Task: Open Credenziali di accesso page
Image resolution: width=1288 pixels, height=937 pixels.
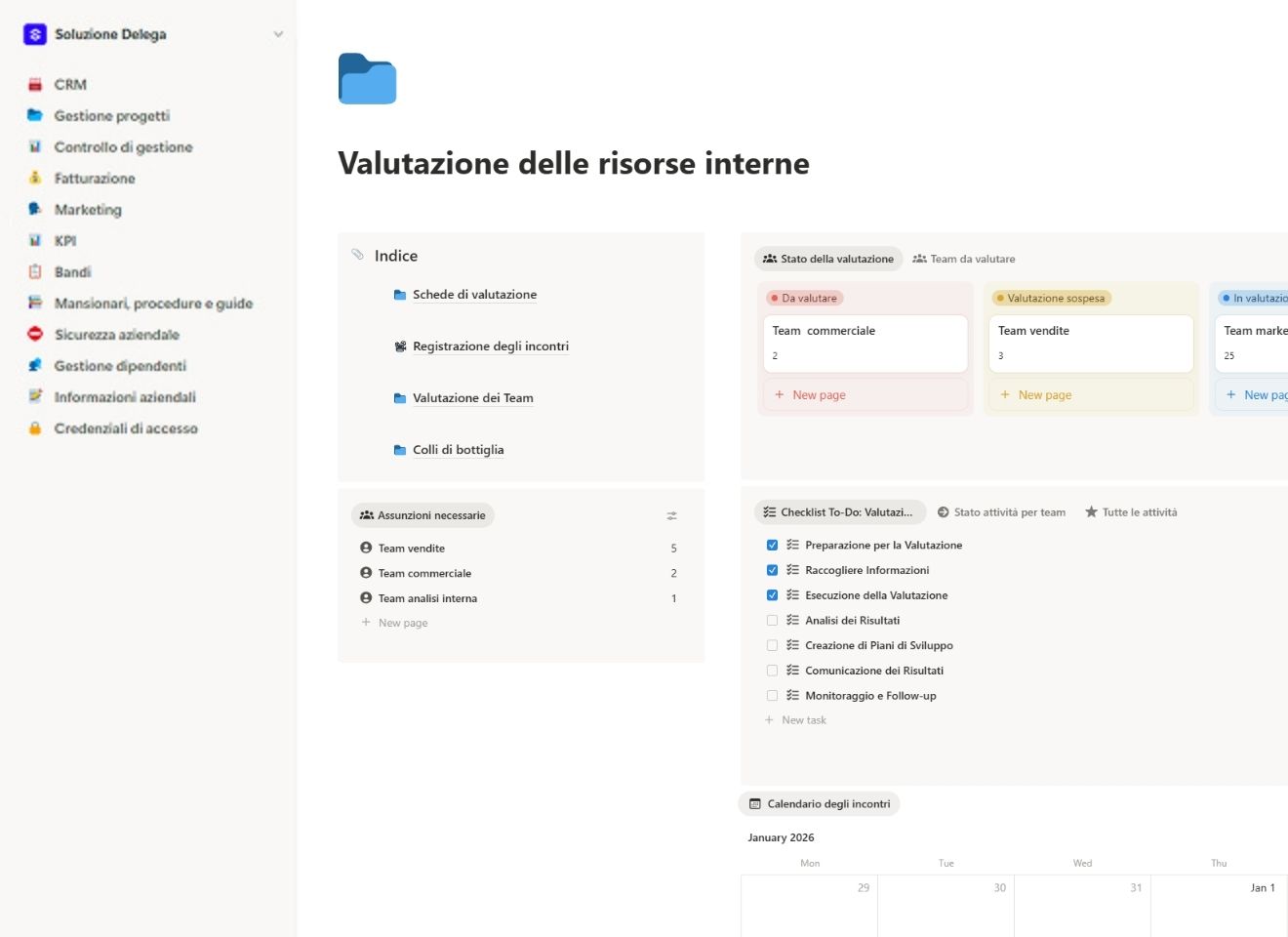Action: (123, 428)
